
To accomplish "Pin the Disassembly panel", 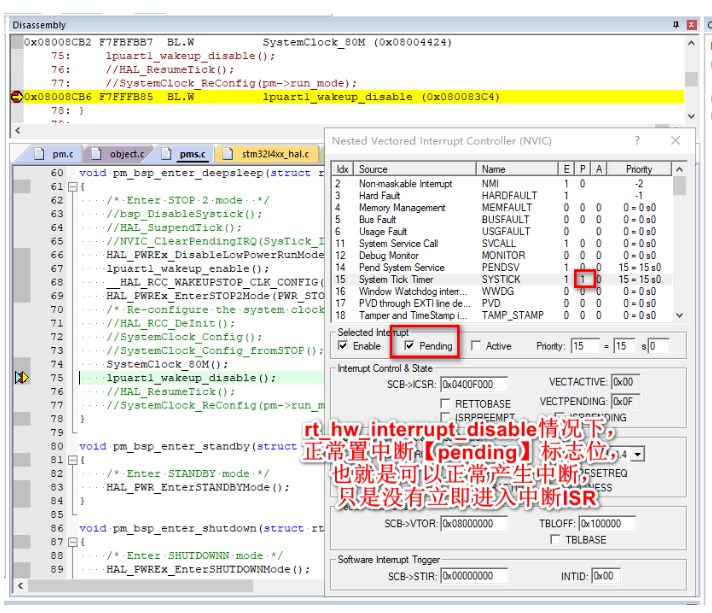I will pos(676,25).
